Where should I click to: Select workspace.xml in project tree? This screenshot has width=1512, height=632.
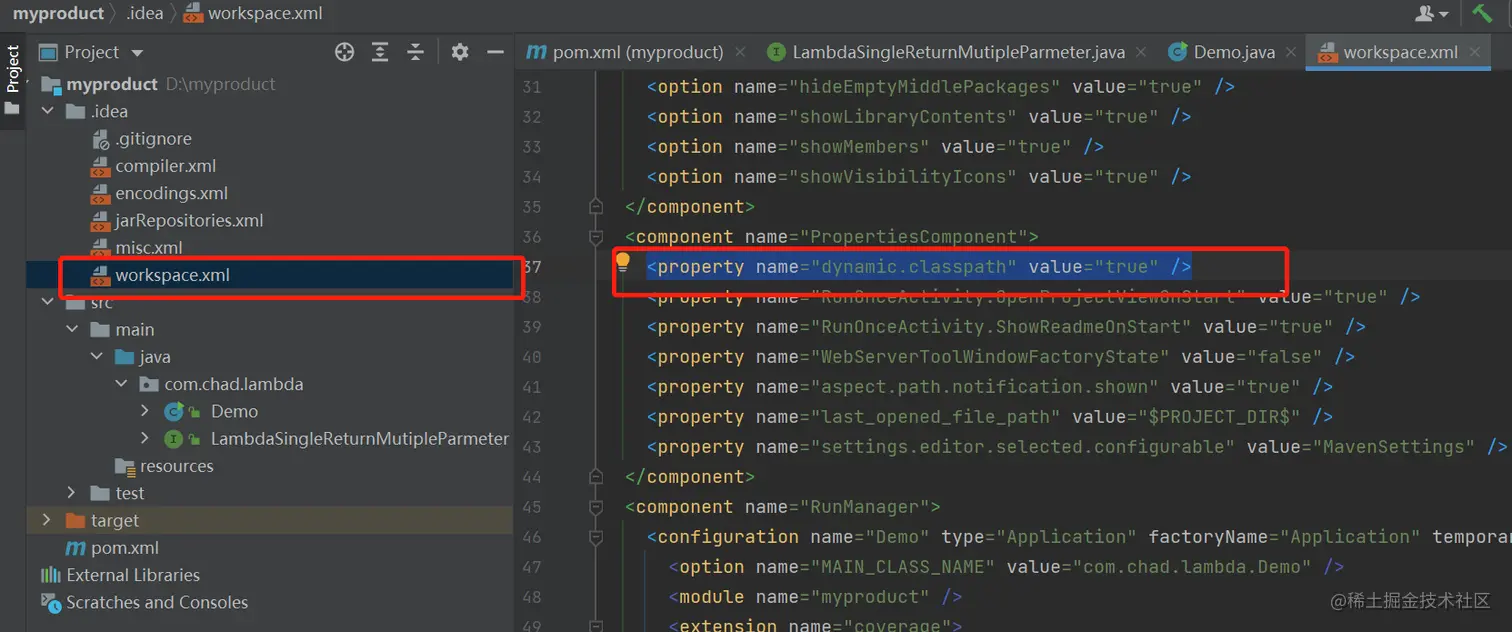172,275
